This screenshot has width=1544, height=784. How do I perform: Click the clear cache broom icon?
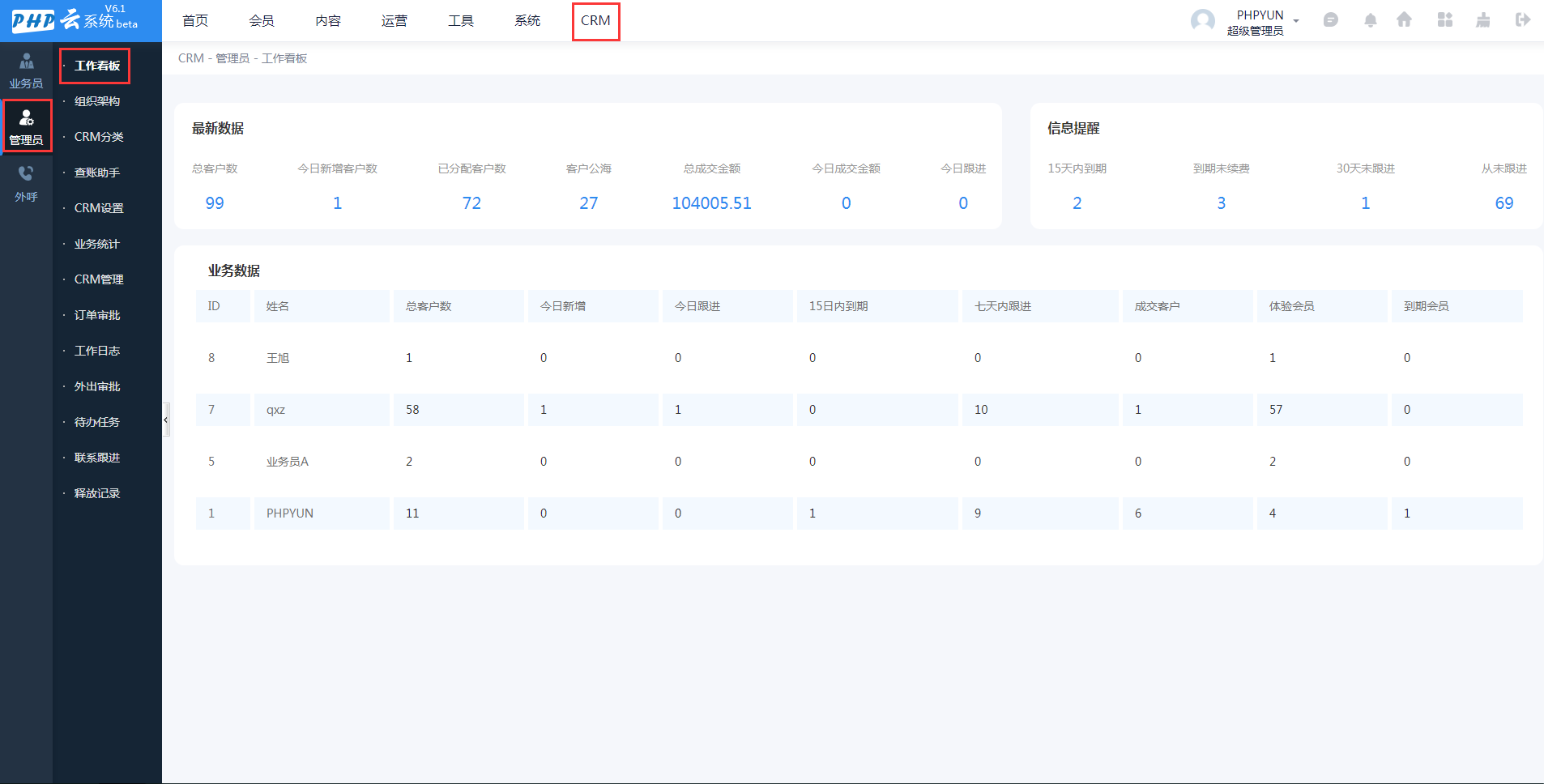pyautogui.click(x=1483, y=19)
